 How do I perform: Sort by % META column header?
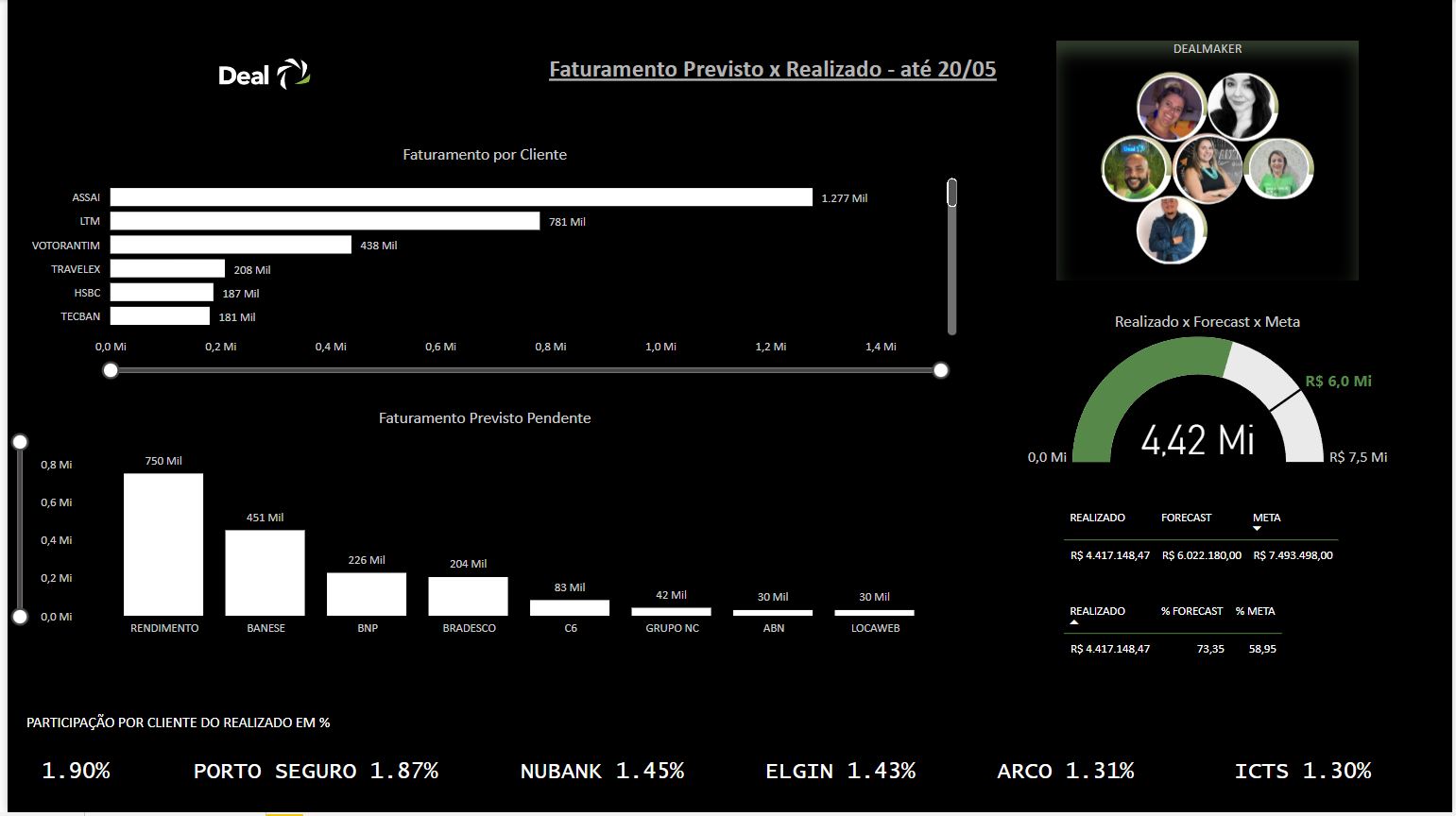coord(1255,611)
